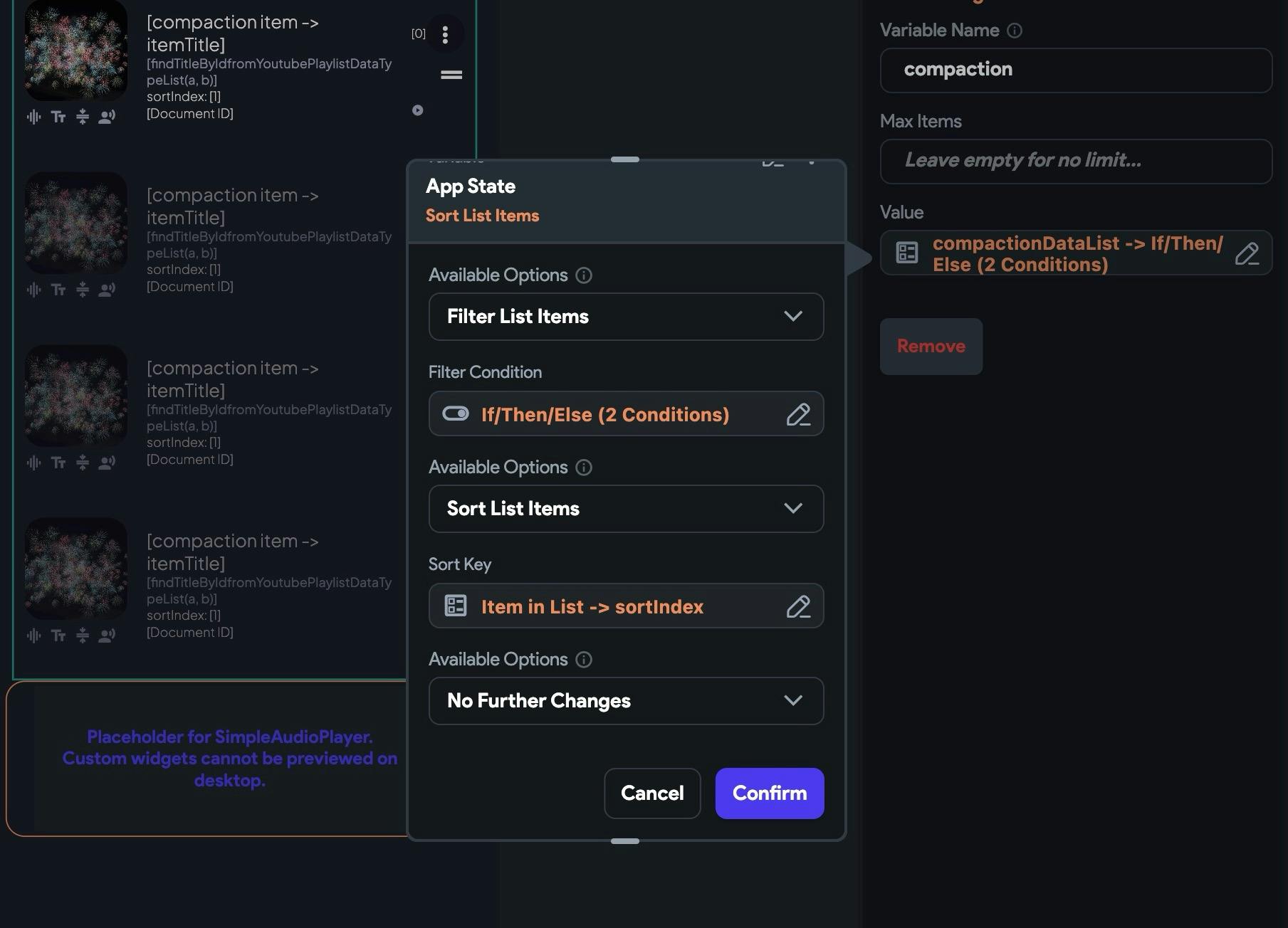Open the three-dot menu on first list item
This screenshot has height=928, width=1288.
(445, 34)
